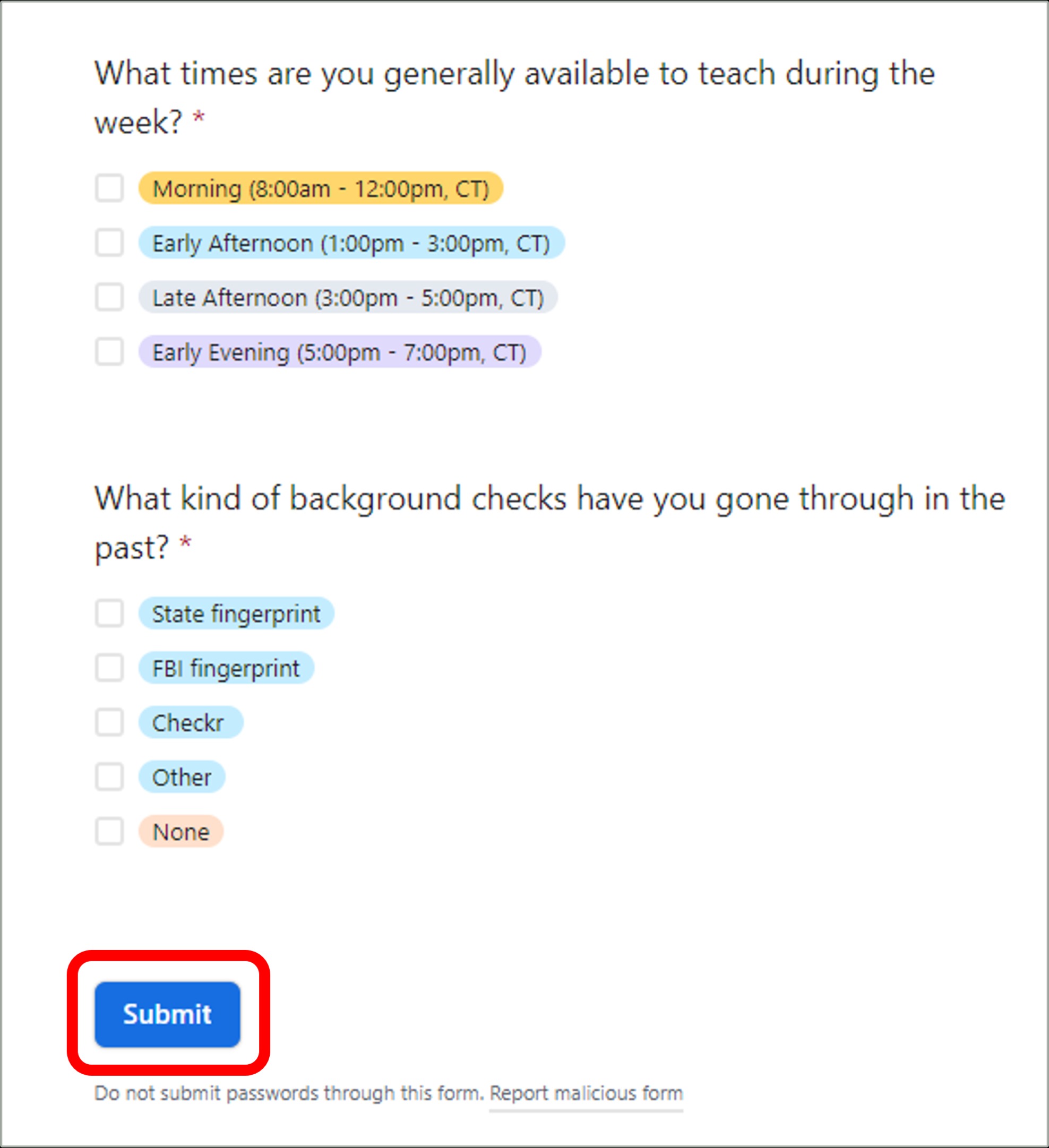Click the Checkr label pill
The width and height of the screenshot is (1049, 1148).
click(191, 723)
